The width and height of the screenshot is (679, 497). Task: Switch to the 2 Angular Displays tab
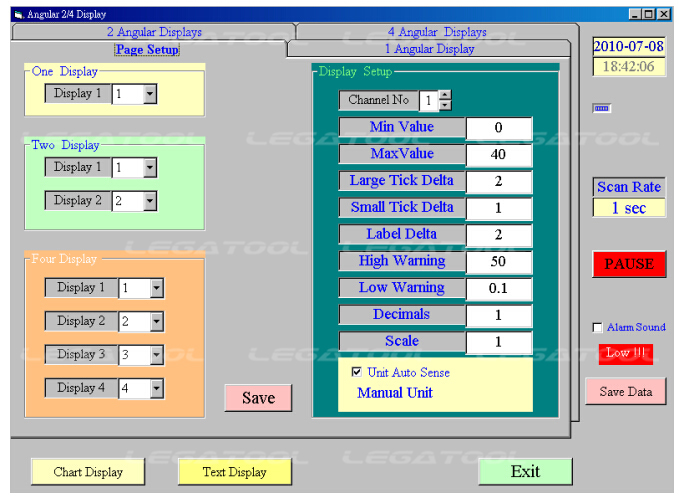click(154, 32)
